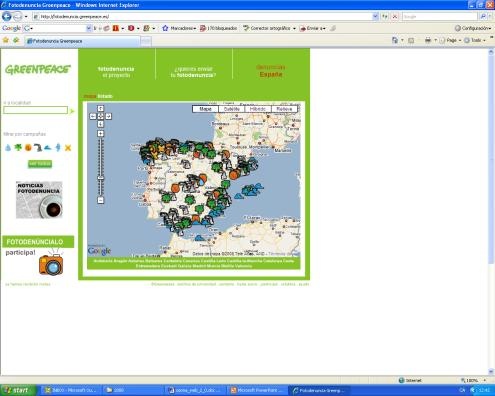The height and width of the screenshot is (396, 495).
Task: Click the Favorites star icon
Action: coord(6,40)
